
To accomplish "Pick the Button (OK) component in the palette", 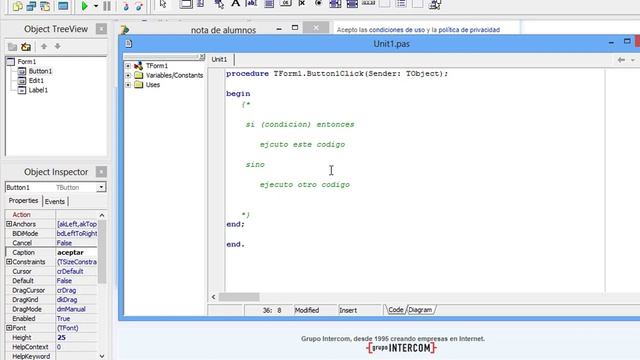I will 285,4.
